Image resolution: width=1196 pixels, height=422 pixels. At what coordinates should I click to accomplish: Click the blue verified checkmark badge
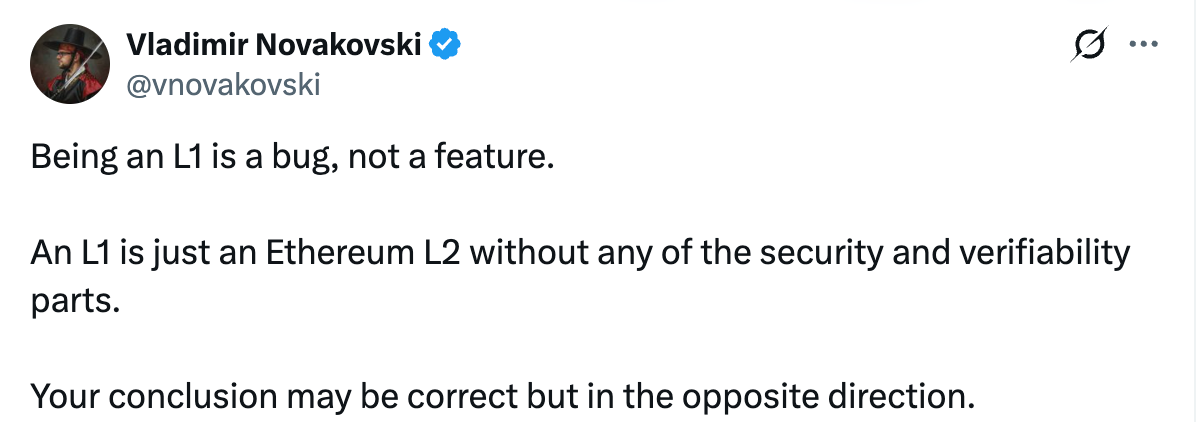[x=445, y=45]
